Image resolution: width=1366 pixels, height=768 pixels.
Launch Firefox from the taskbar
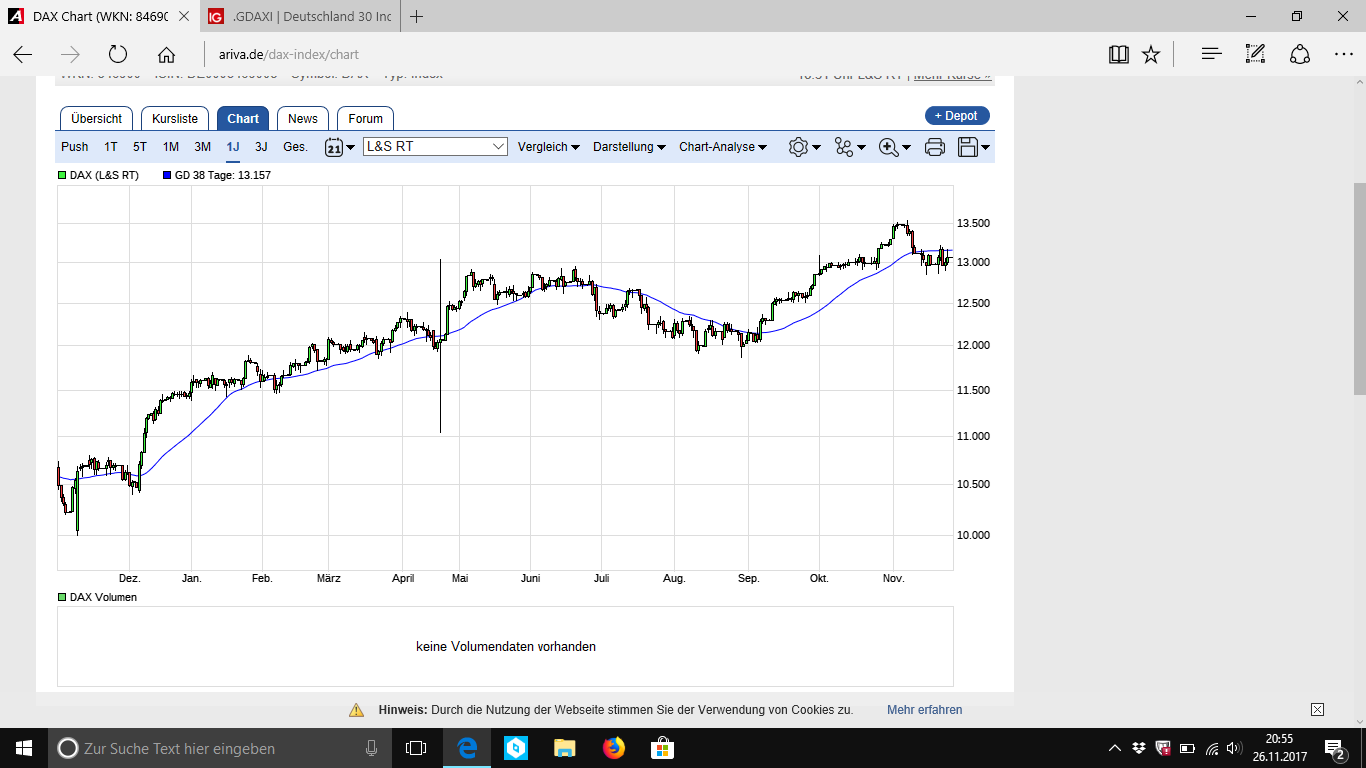click(613, 748)
